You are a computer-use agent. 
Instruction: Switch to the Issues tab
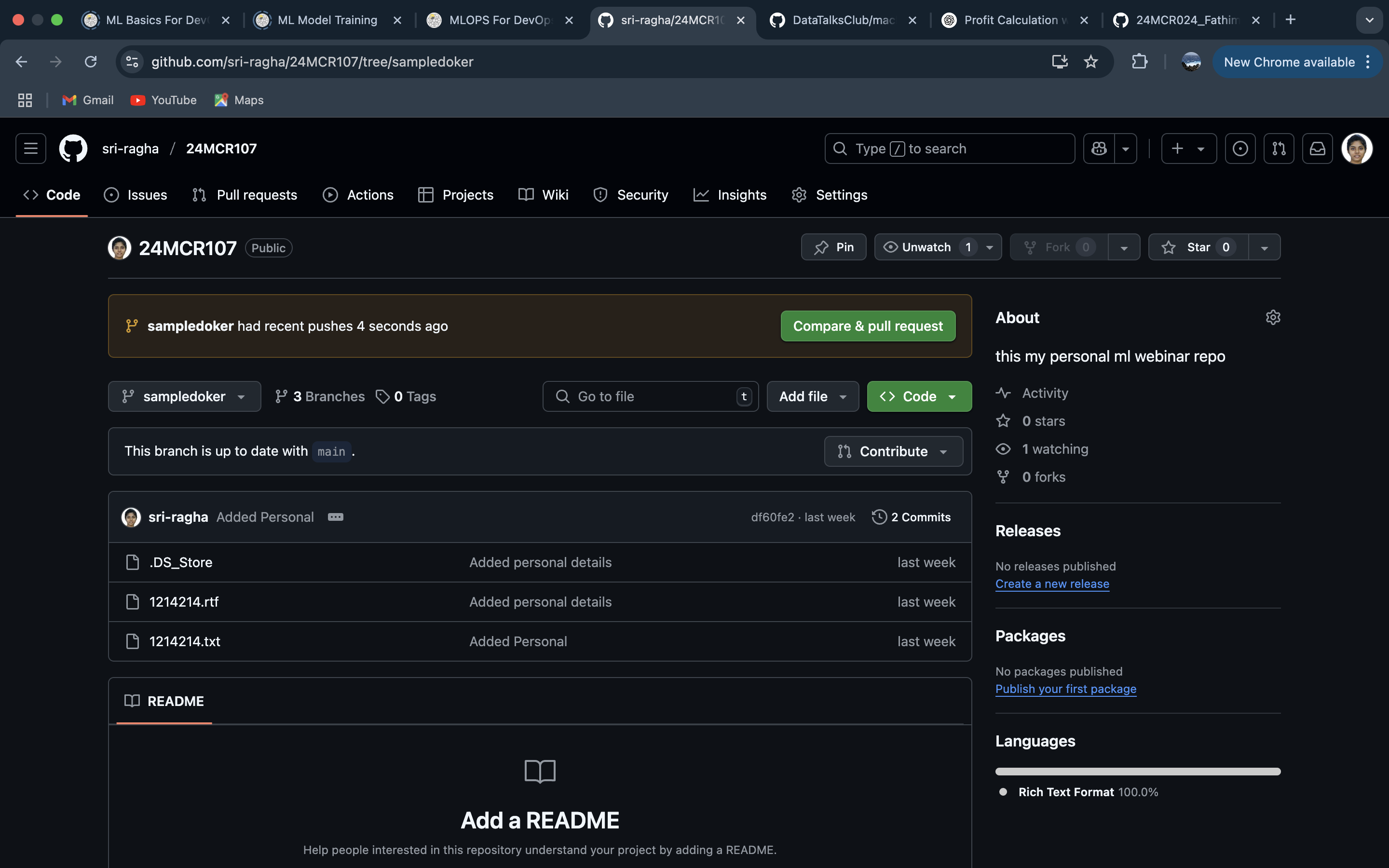[x=136, y=195]
